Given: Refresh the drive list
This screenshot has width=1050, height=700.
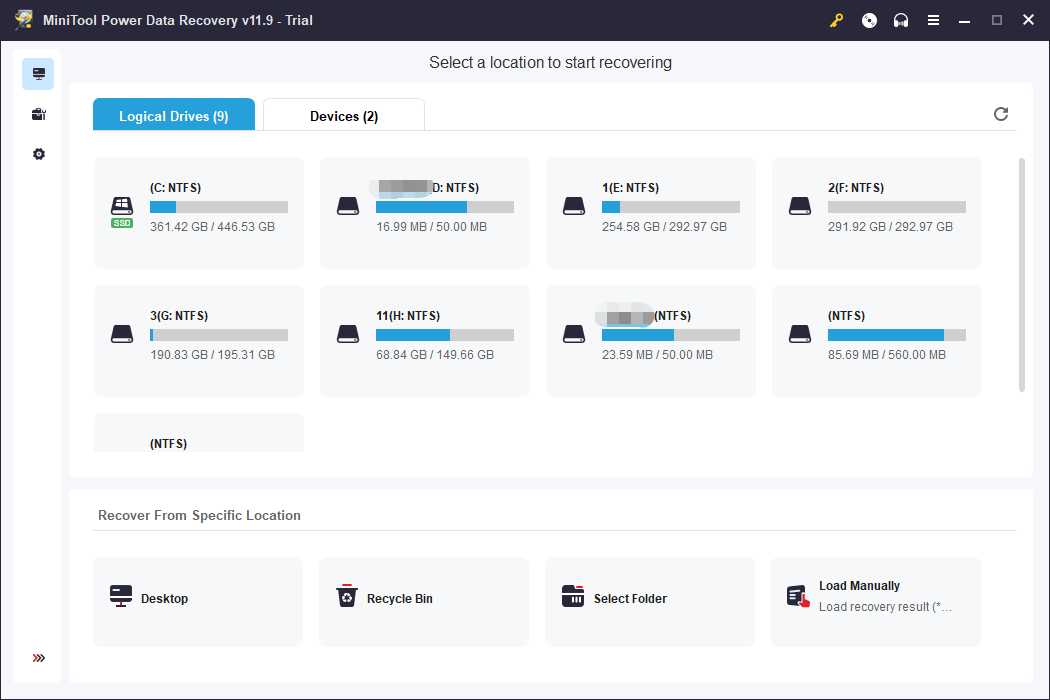Looking at the screenshot, I should 1000,114.
